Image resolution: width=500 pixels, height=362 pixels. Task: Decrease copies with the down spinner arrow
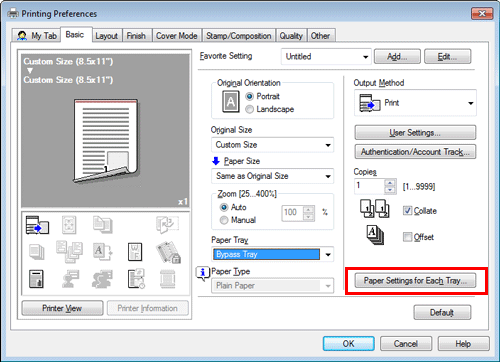click(390, 190)
